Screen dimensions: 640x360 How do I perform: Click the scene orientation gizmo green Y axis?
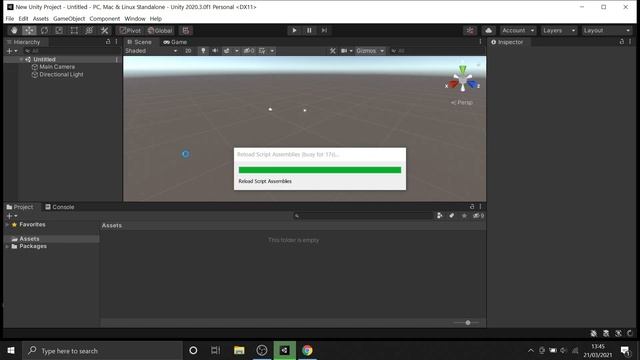(462, 70)
